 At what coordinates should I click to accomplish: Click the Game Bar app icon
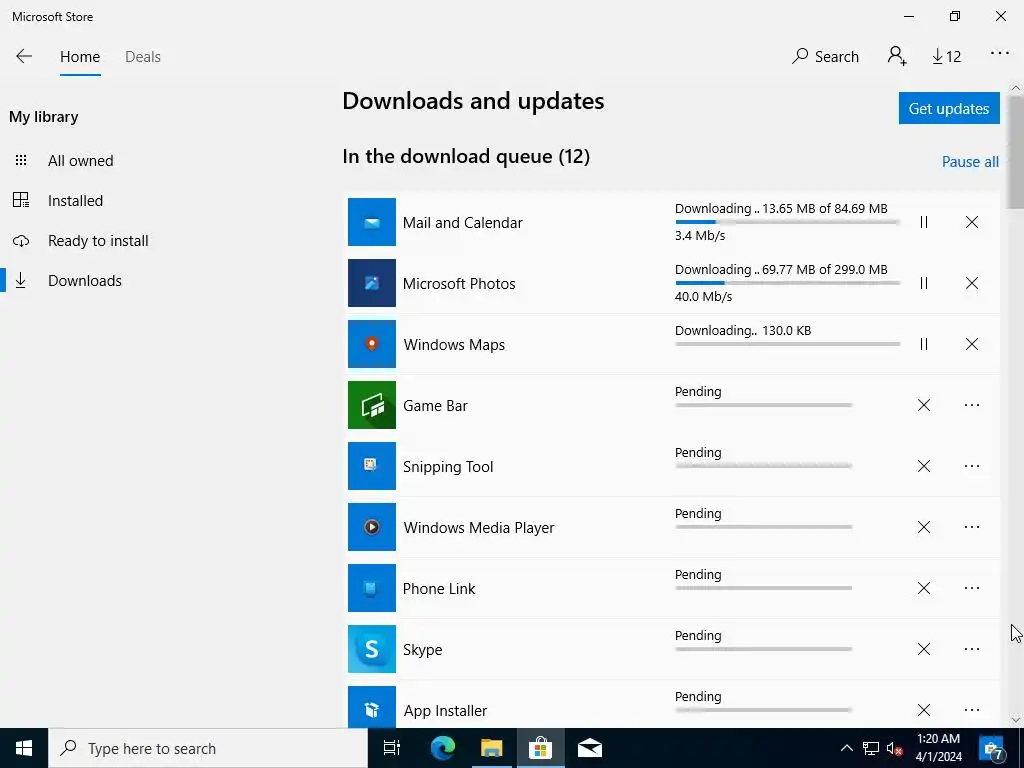(372, 405)
